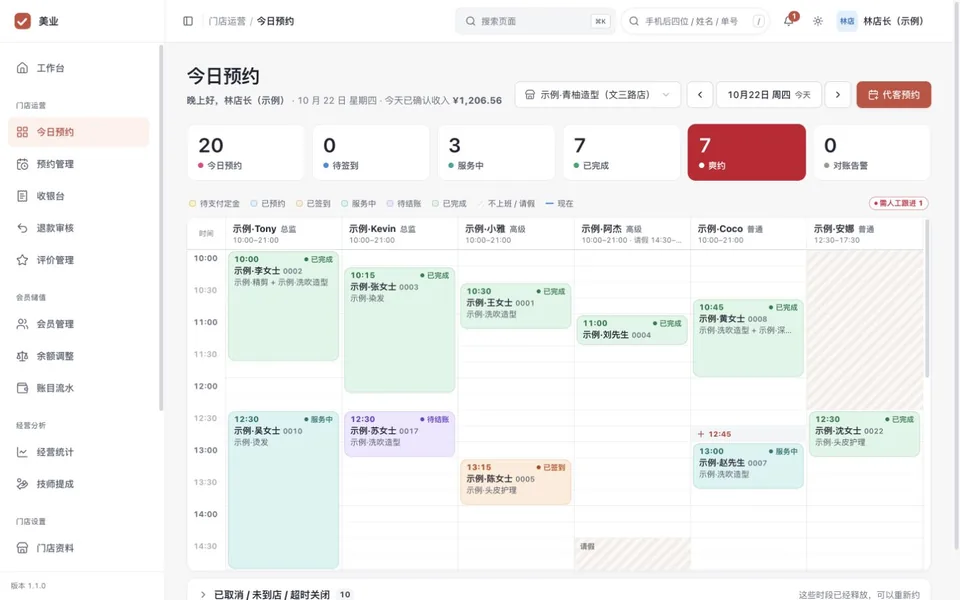Screen dimensions: 960x600
Task: Open 会员管理 menu item
Action: (x=78, y=324)
